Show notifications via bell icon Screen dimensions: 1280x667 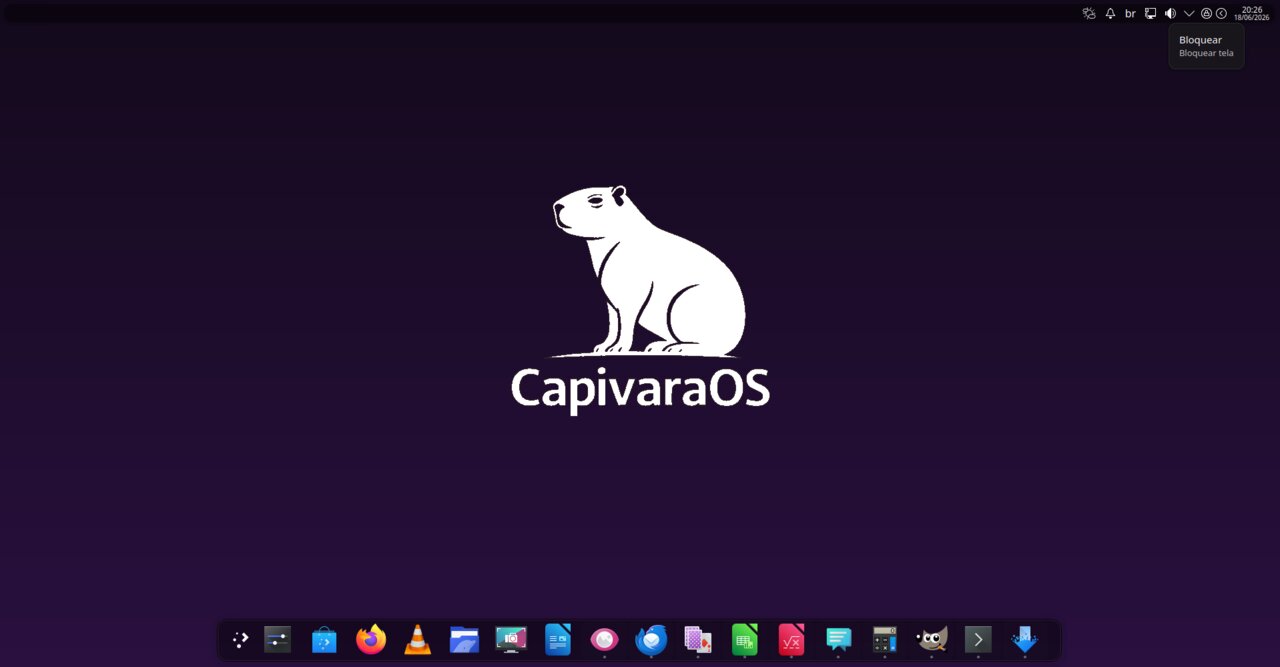coord(1110,13)
